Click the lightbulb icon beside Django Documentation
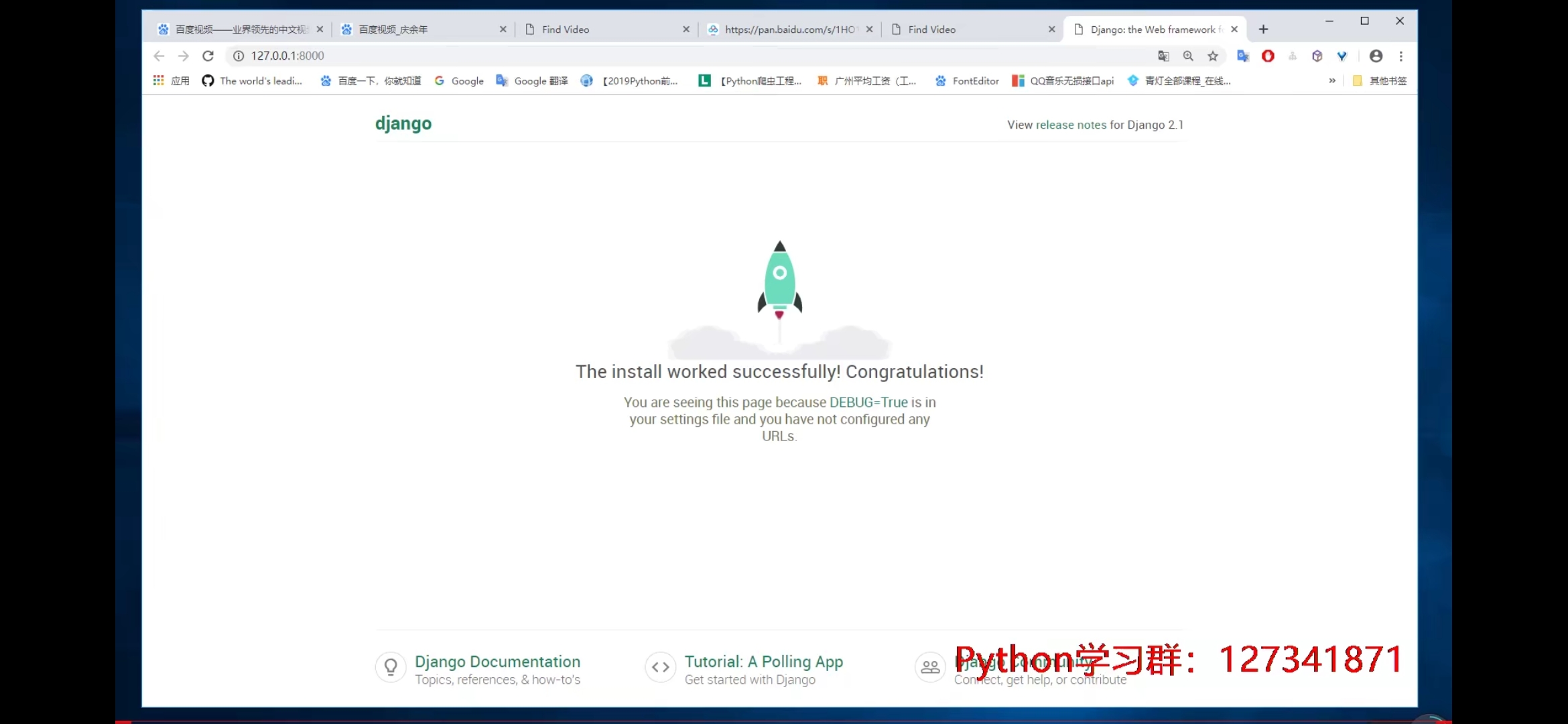Image resolution: width=1568 pixels, height=724 pixels. coord(391,667)
